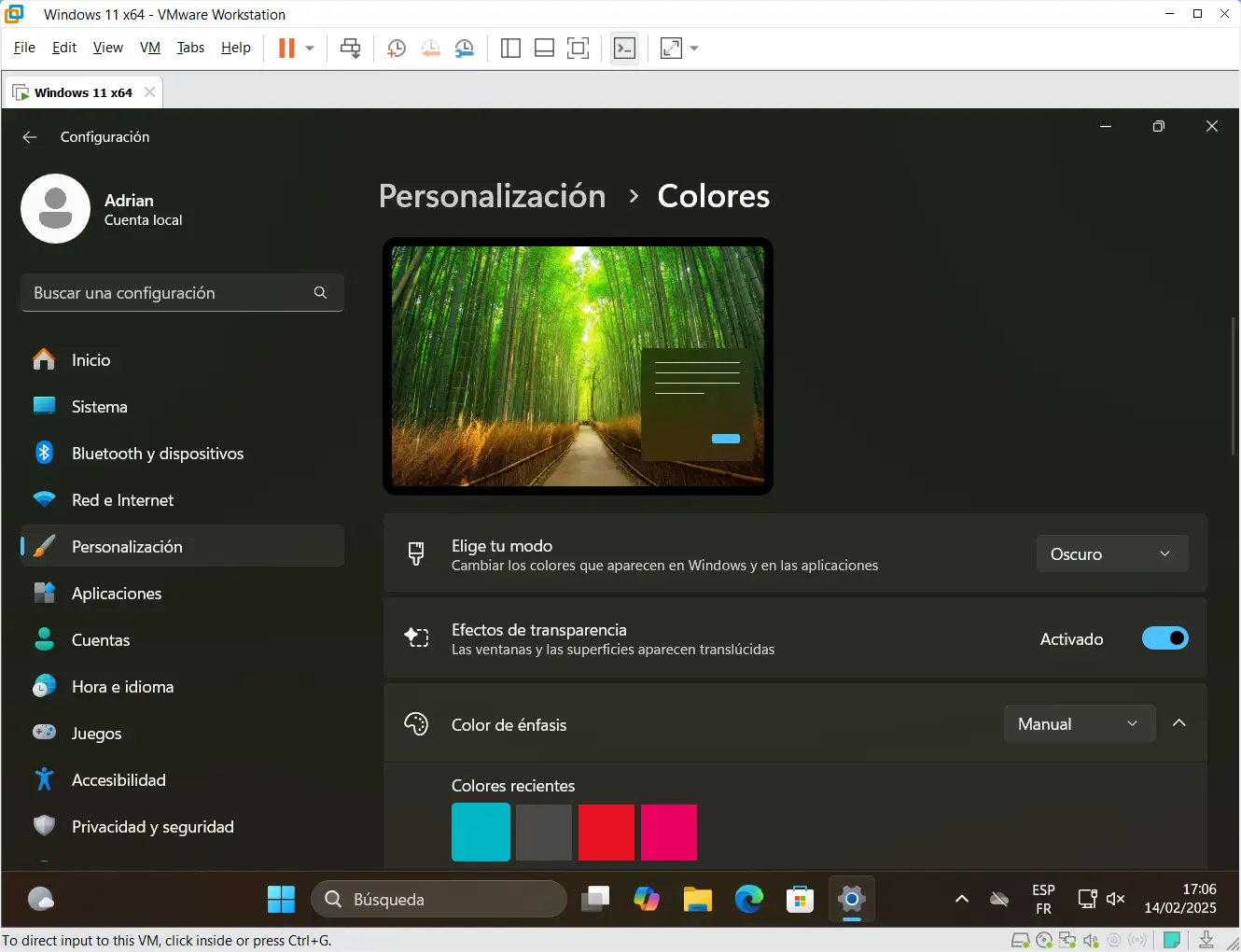This screenshot has width=1241, height=952.
Task: Open the Windows Start menu
Action: [x=281, y=900]
